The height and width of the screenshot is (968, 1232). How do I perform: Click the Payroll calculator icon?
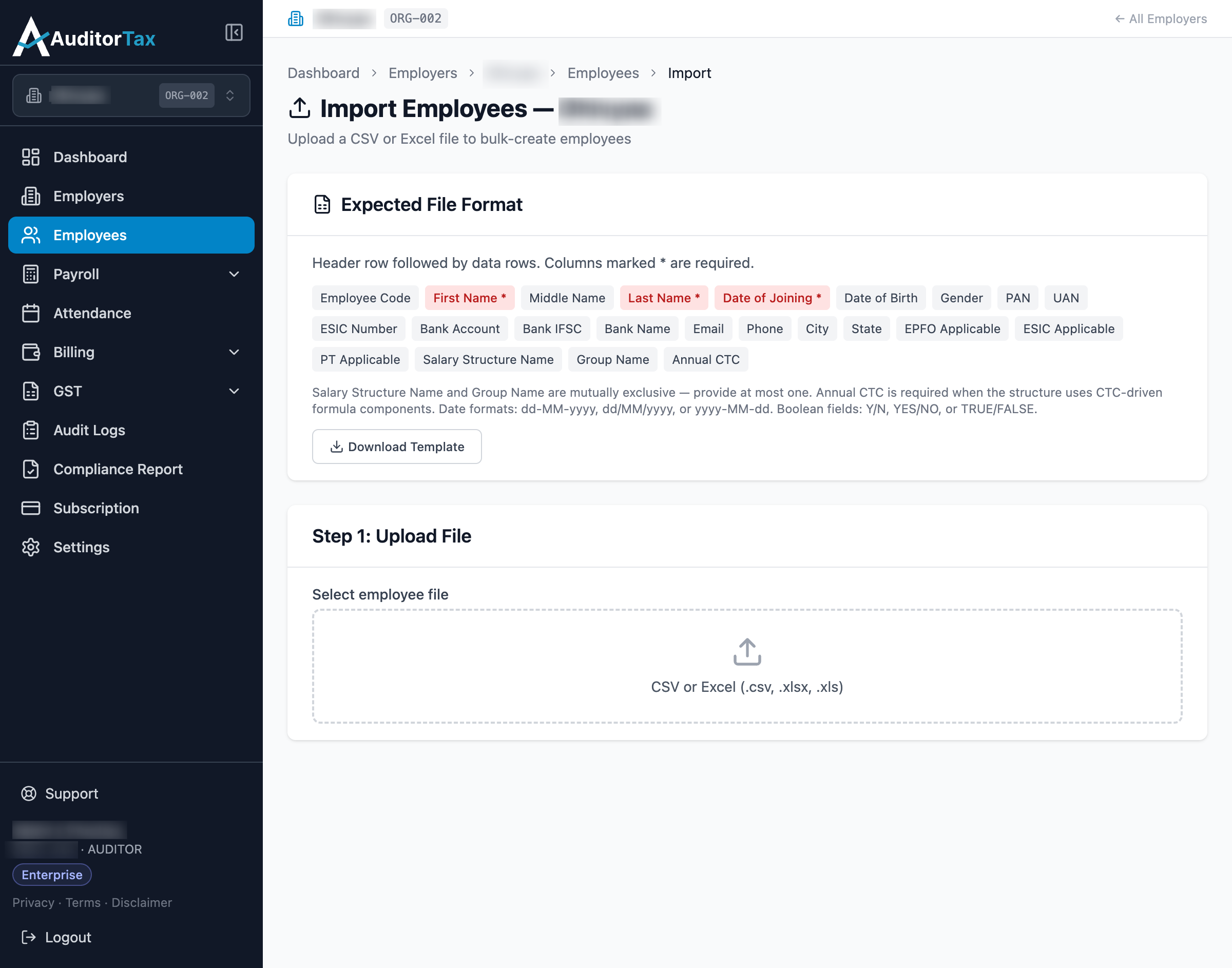tap(31, 274)
